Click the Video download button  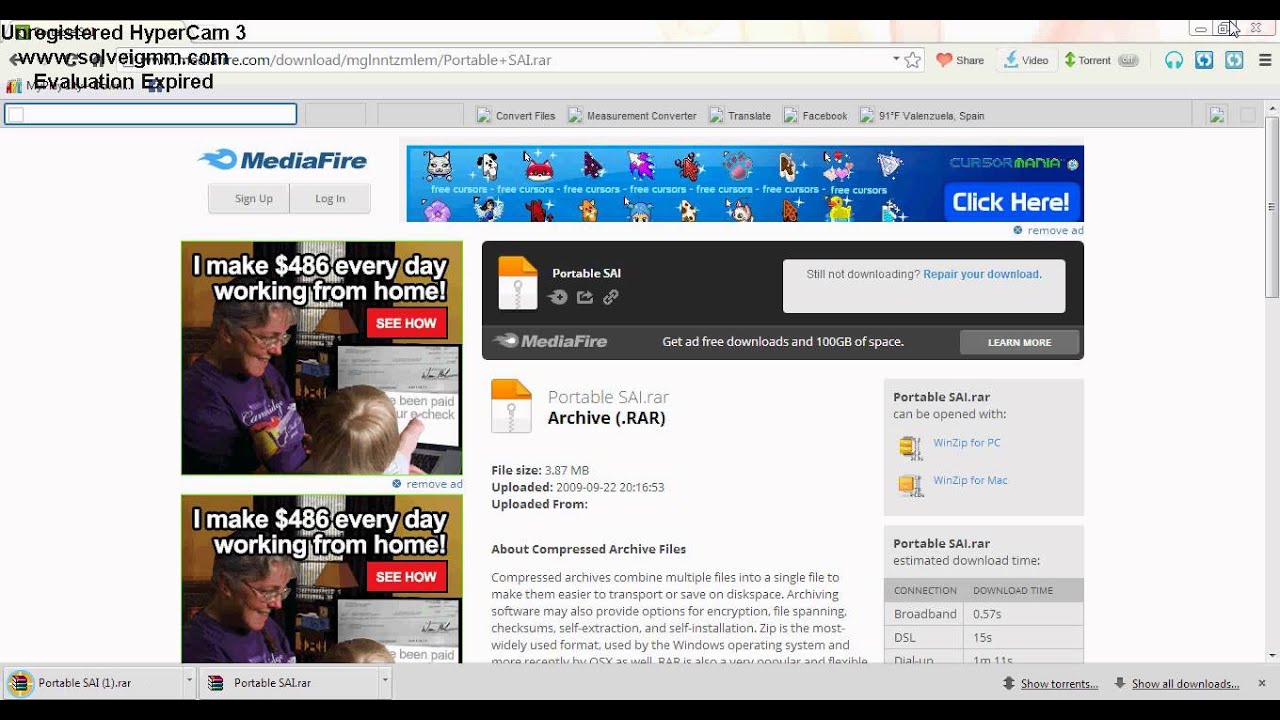tap(1026, 60)
